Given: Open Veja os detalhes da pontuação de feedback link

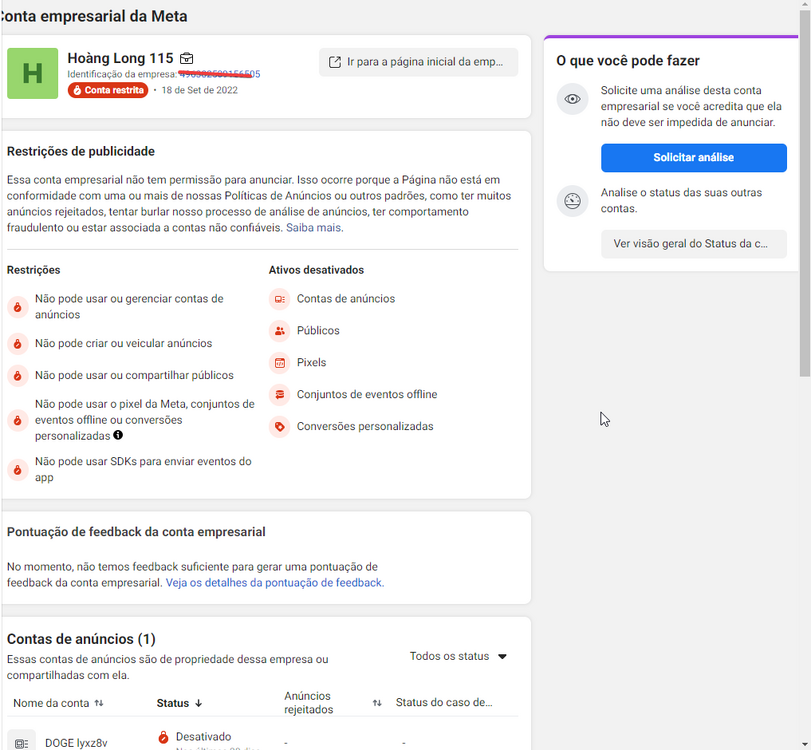Looking at the screenshot, I should point(275,582).
